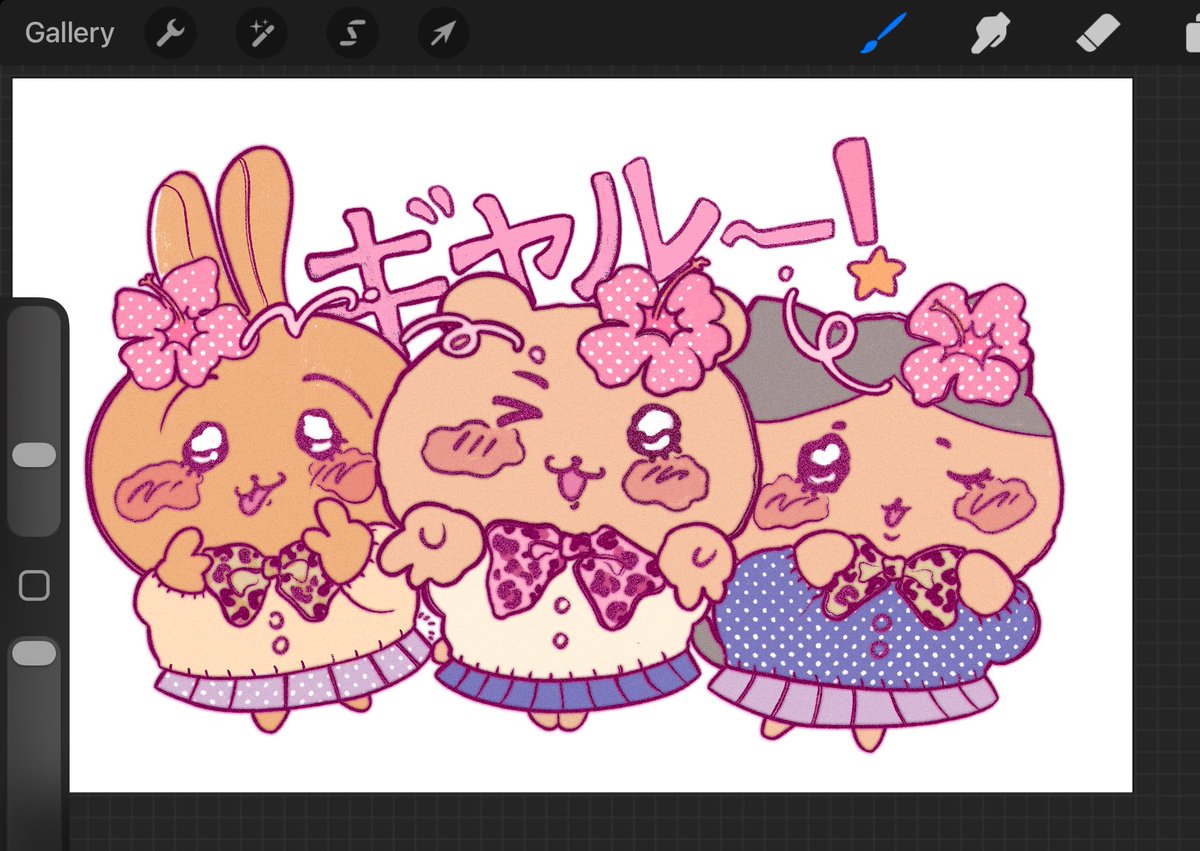Select the Eraser tool
Screen dimensions: 1200x851
click(x=1100, y=34)
